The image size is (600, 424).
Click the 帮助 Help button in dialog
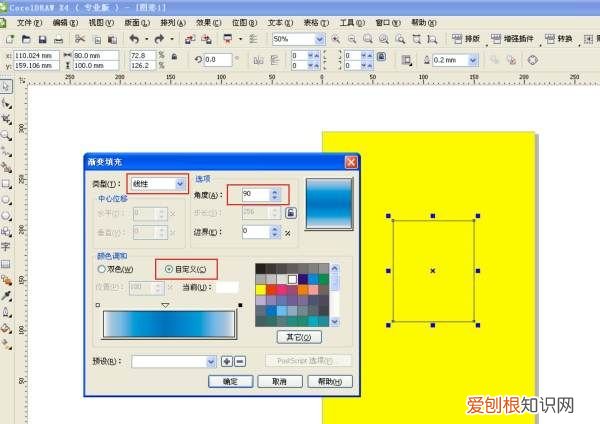330,382
